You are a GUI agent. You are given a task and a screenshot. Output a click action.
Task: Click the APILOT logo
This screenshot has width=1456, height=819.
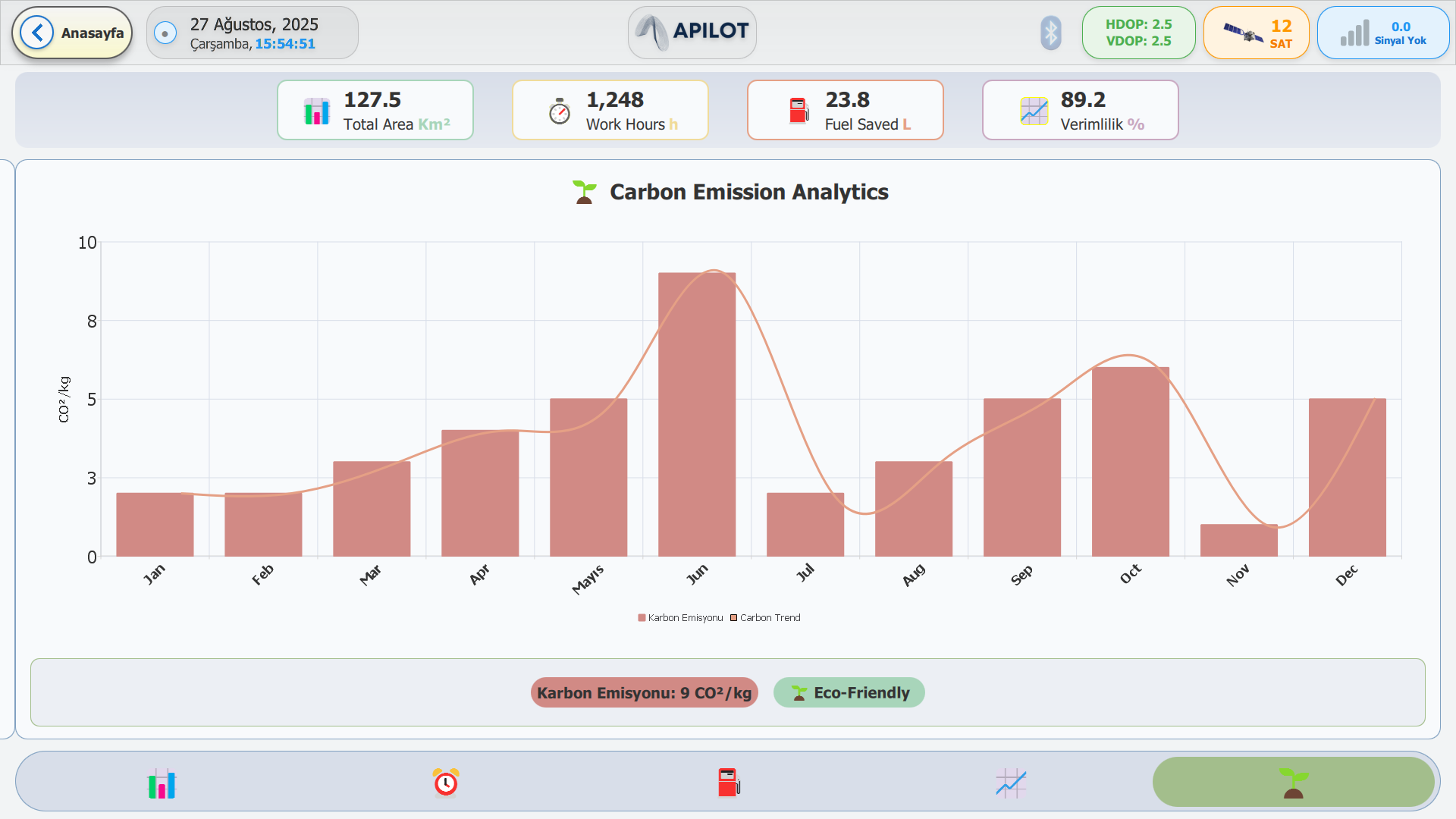pyautogui.click(x=692, y=33)
